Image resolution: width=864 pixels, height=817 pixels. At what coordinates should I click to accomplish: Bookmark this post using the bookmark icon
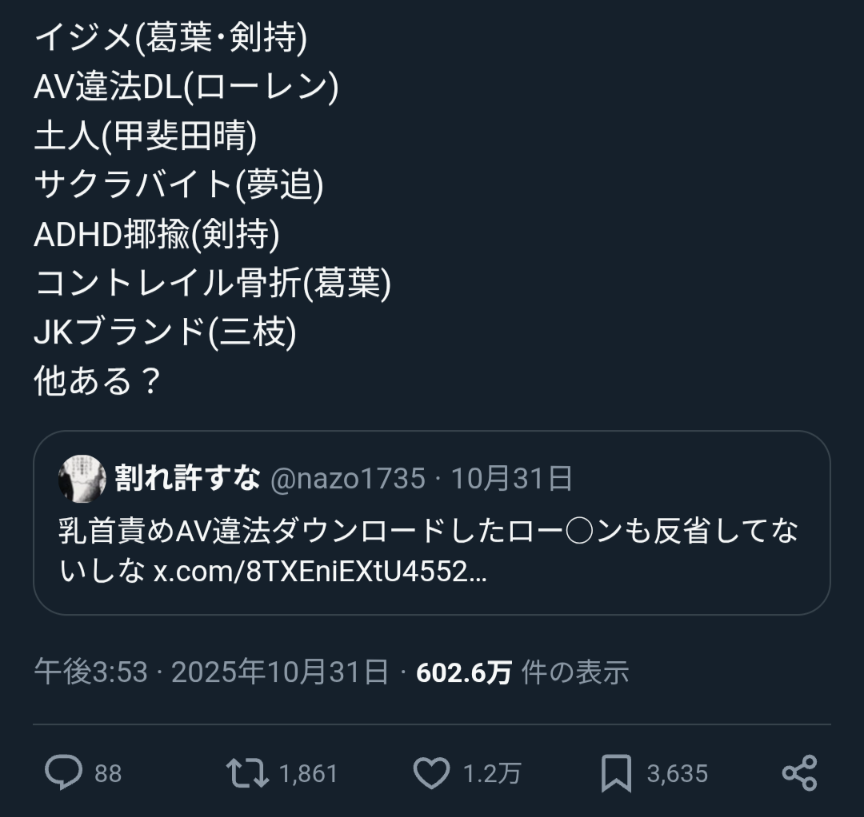(616, 773)
